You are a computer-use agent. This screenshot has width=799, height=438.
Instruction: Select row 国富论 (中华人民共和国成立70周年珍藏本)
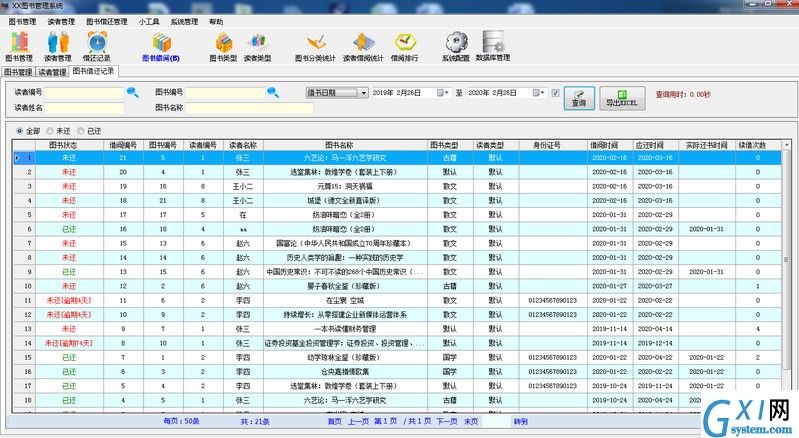tap(396, 243)
